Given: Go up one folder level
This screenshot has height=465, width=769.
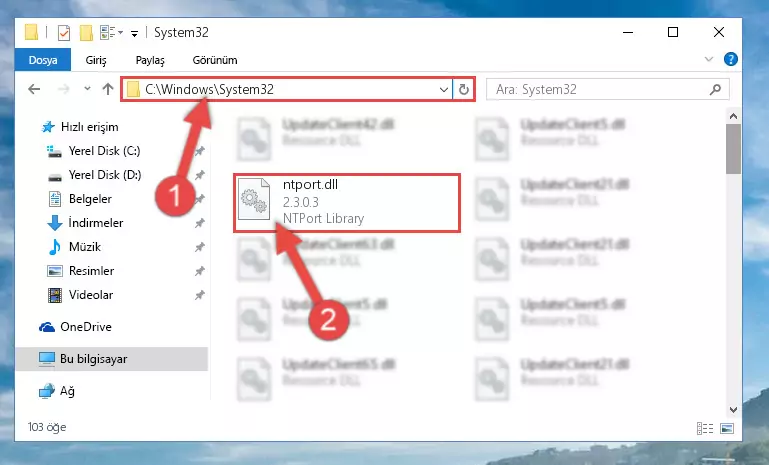Looking at the screenshot, I should click(108, 89).
